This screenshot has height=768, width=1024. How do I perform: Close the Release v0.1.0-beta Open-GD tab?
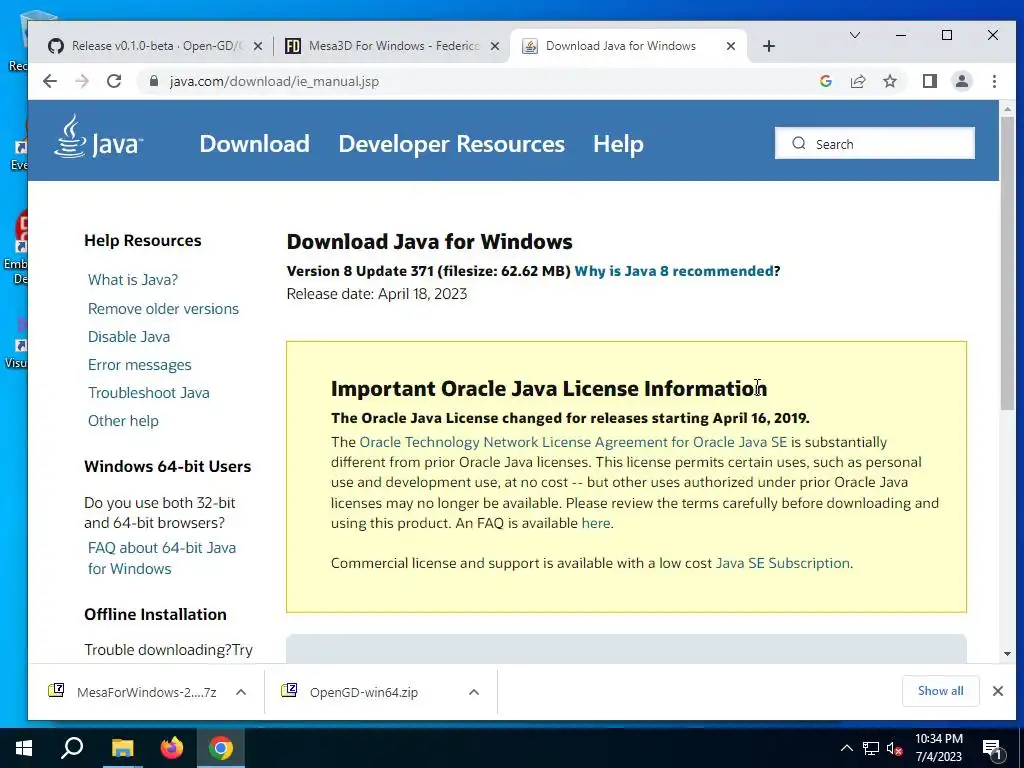(x=258, y=46)
